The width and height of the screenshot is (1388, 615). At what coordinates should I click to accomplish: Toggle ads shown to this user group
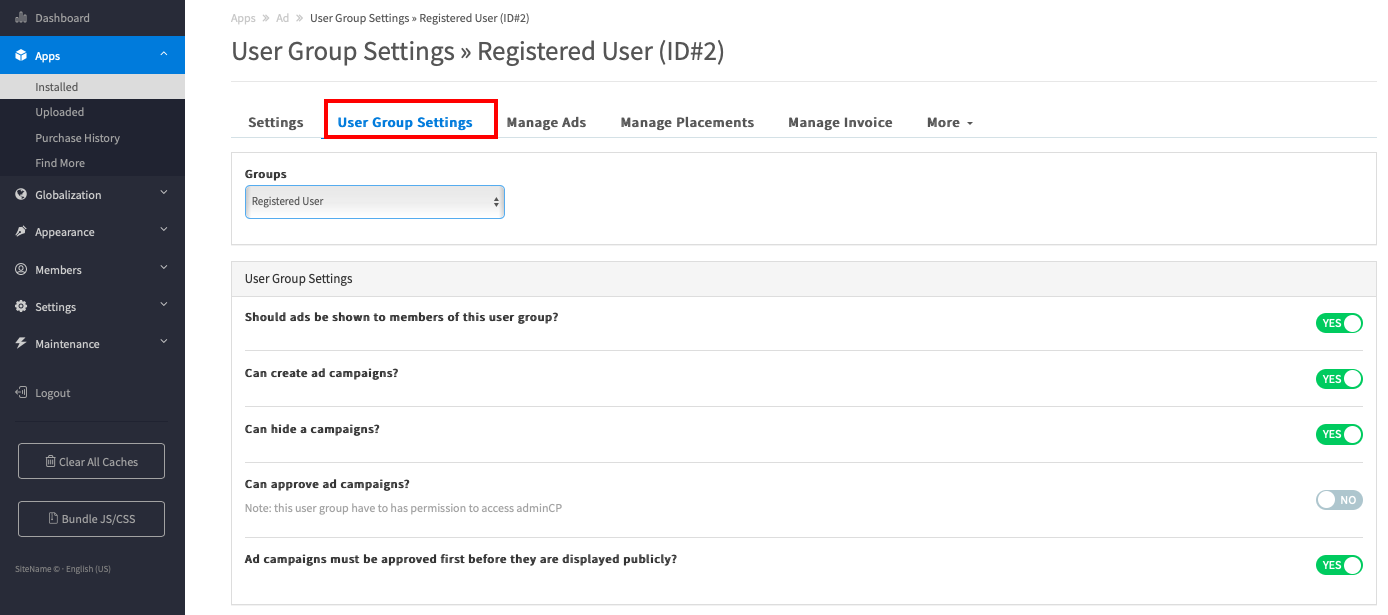[1339, 323]
